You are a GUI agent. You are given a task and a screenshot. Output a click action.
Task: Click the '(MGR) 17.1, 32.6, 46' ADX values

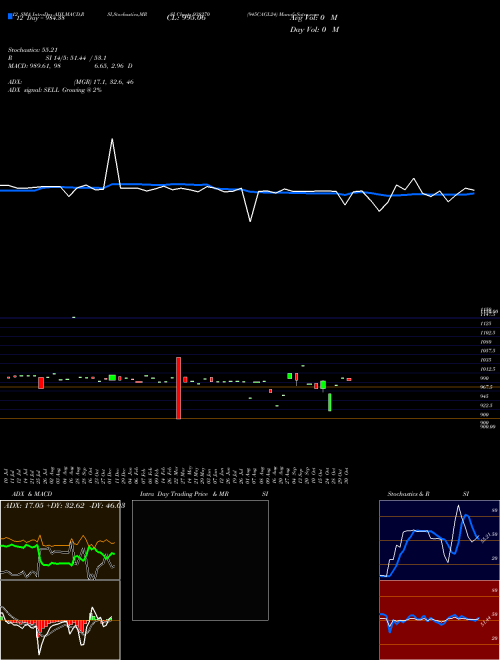[x=104, y=82]
